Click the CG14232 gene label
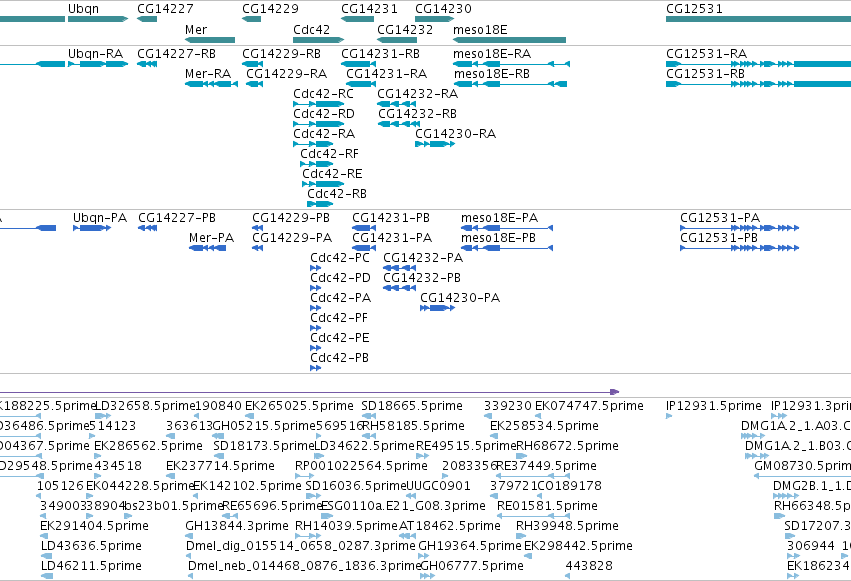 [405, 29]
